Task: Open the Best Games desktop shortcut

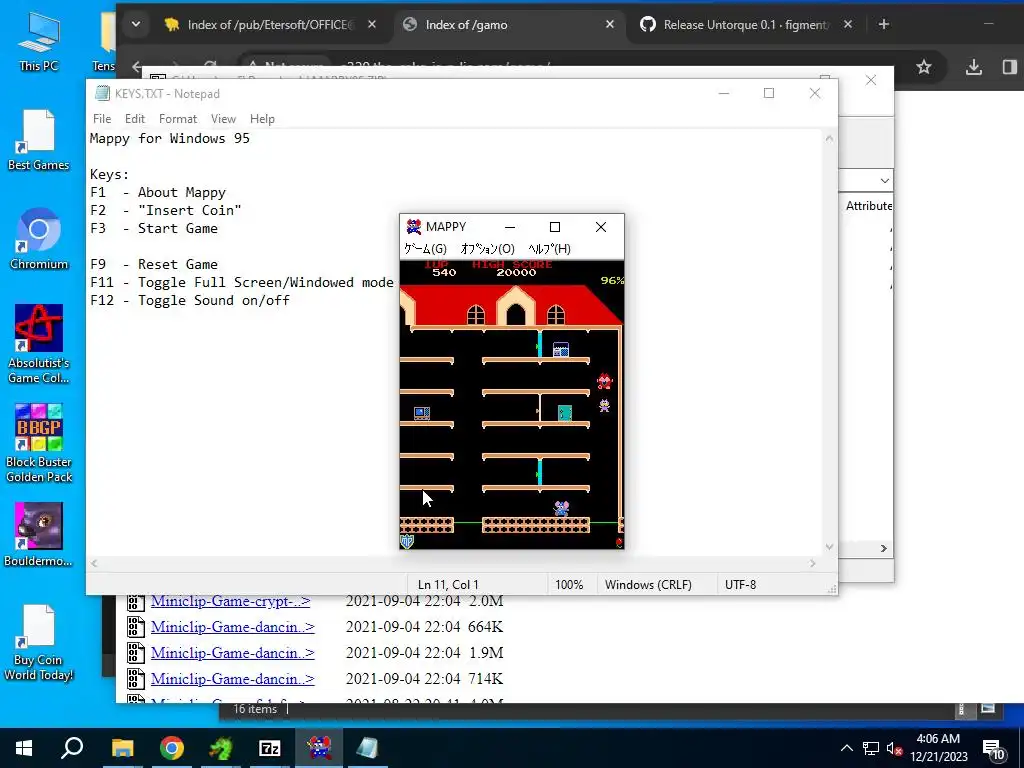Action: pos(39,140)
